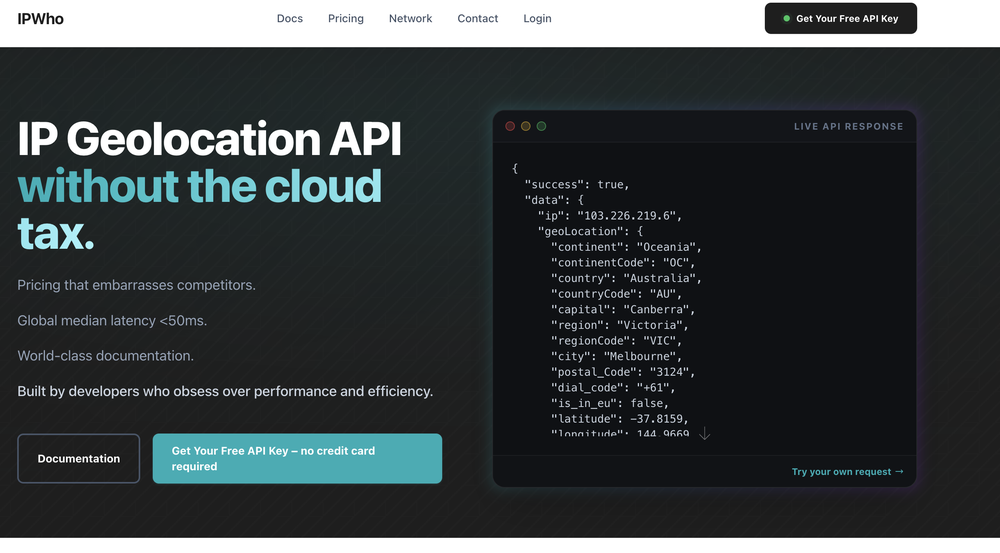
Task: Click the "data": { line
Action: pos(554,200)
